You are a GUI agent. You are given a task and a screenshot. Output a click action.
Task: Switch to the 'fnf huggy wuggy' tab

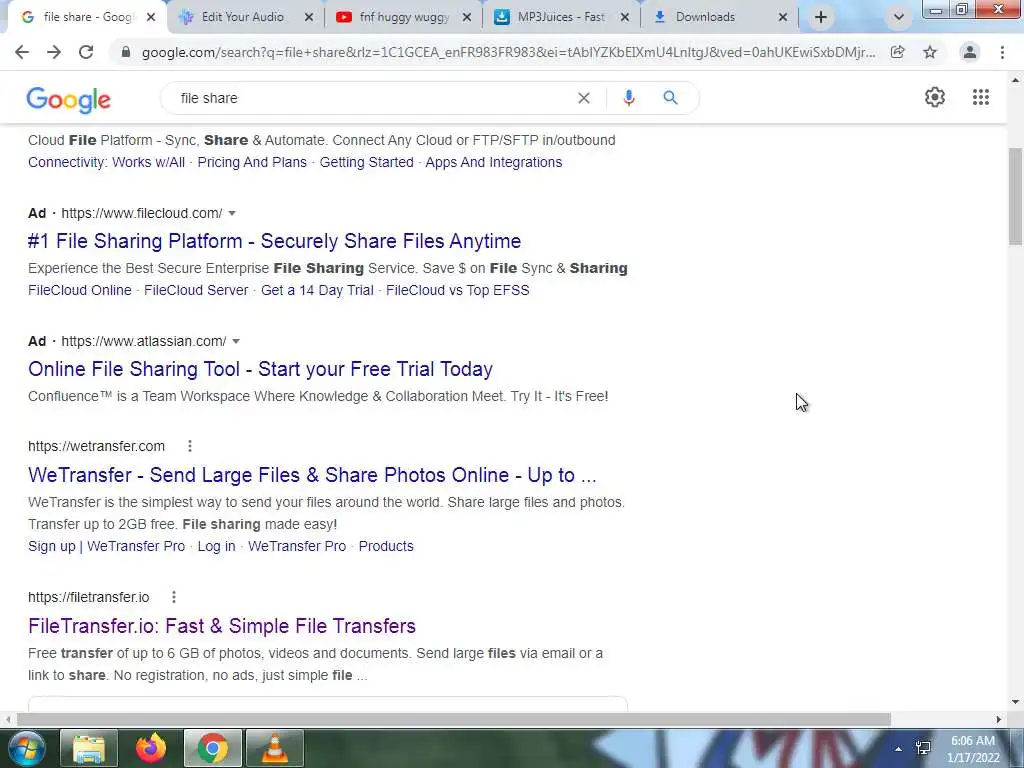pos(404,17)
